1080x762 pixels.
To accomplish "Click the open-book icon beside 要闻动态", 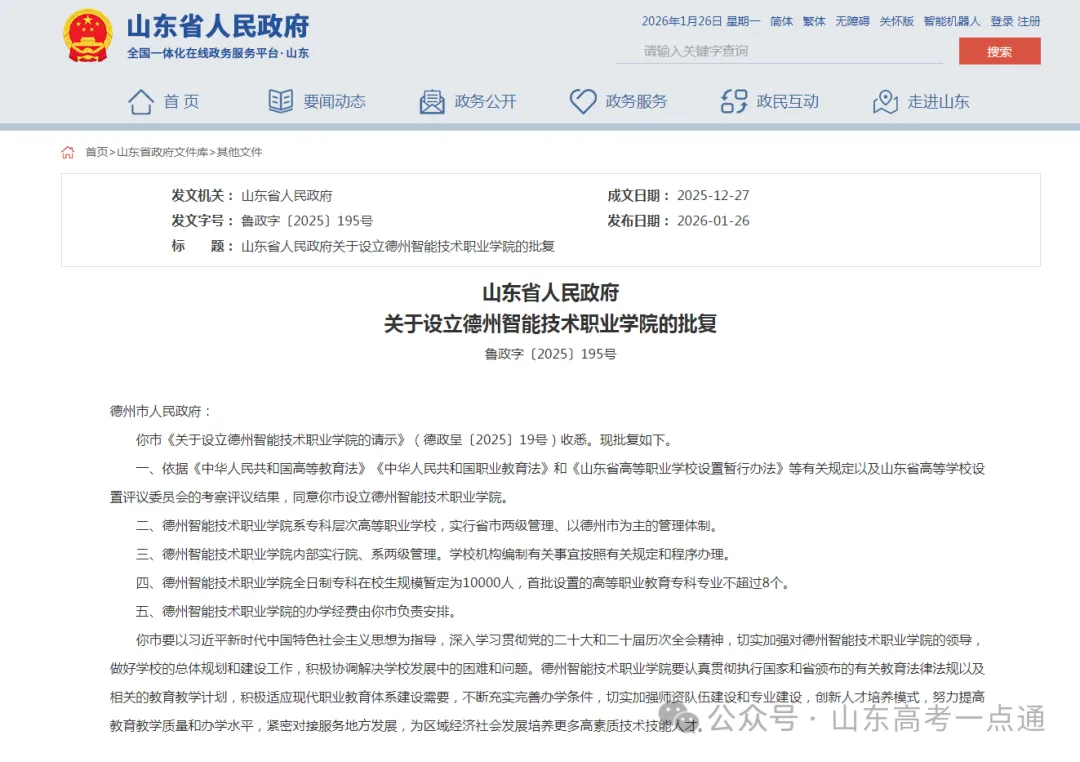I will (280, 101).
